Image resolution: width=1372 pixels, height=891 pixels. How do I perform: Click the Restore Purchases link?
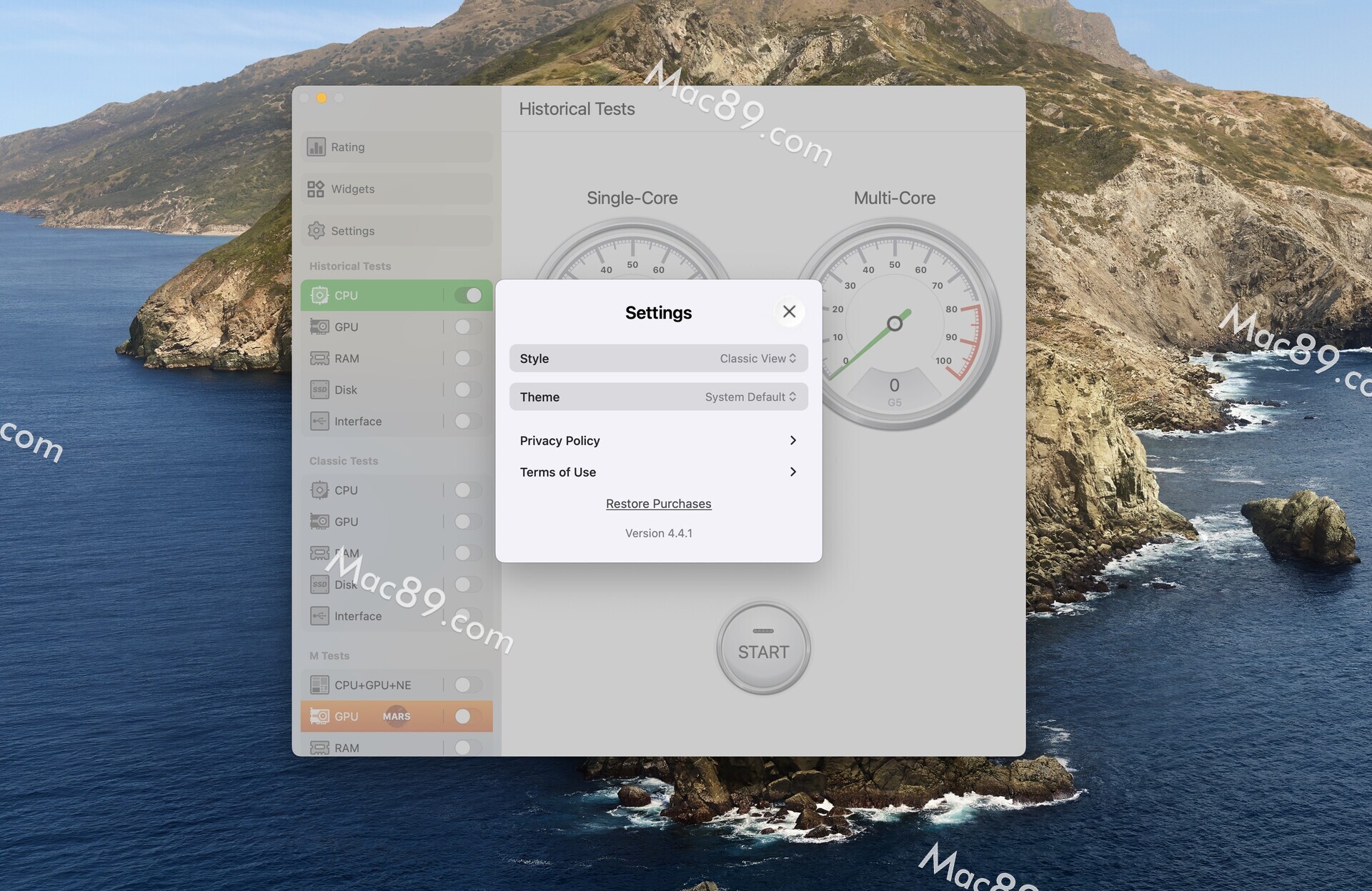pos(658,504)
